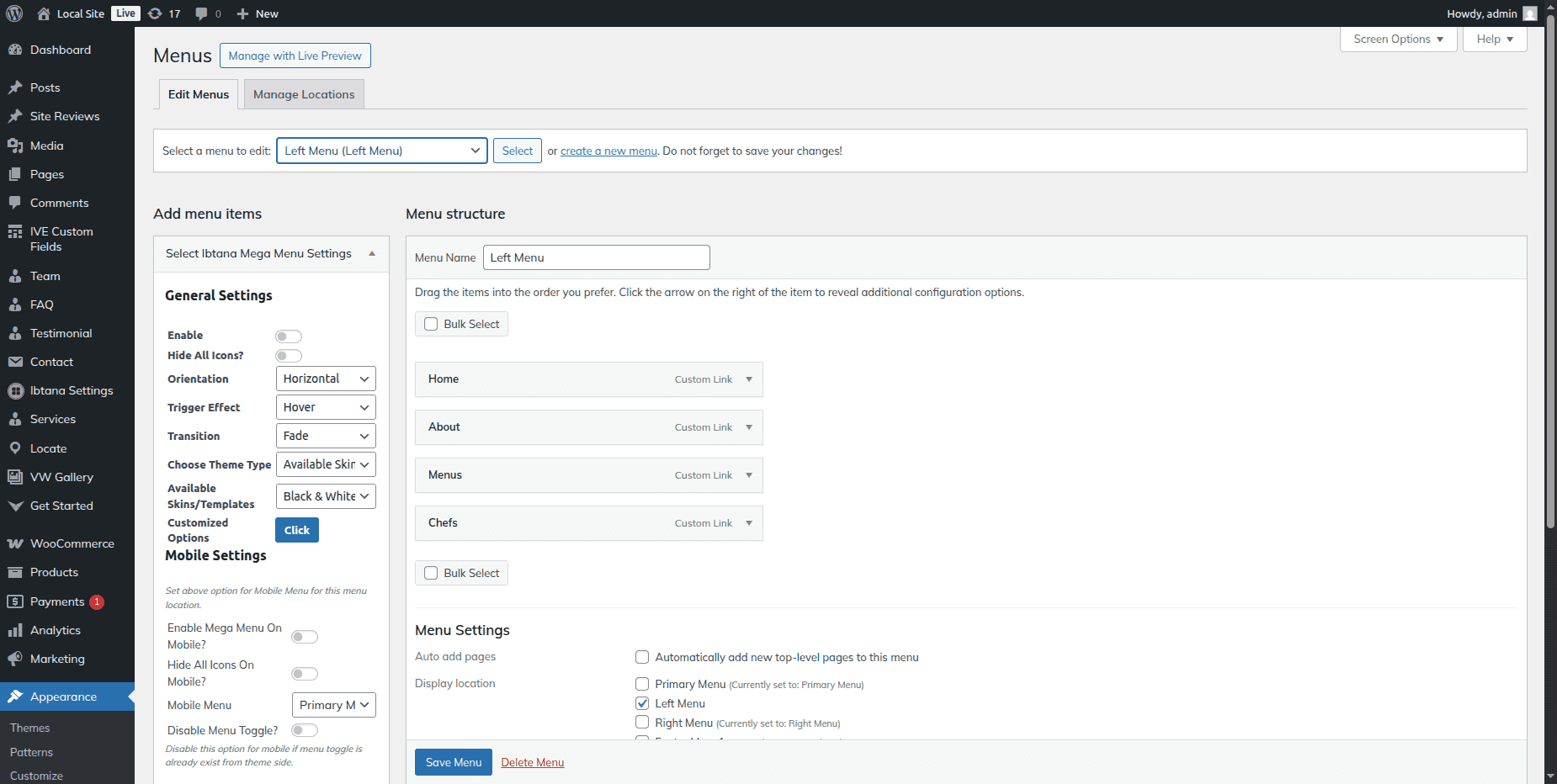Open the Orientation dropdown
The image size is (1557, 784).
pos(325,379)
